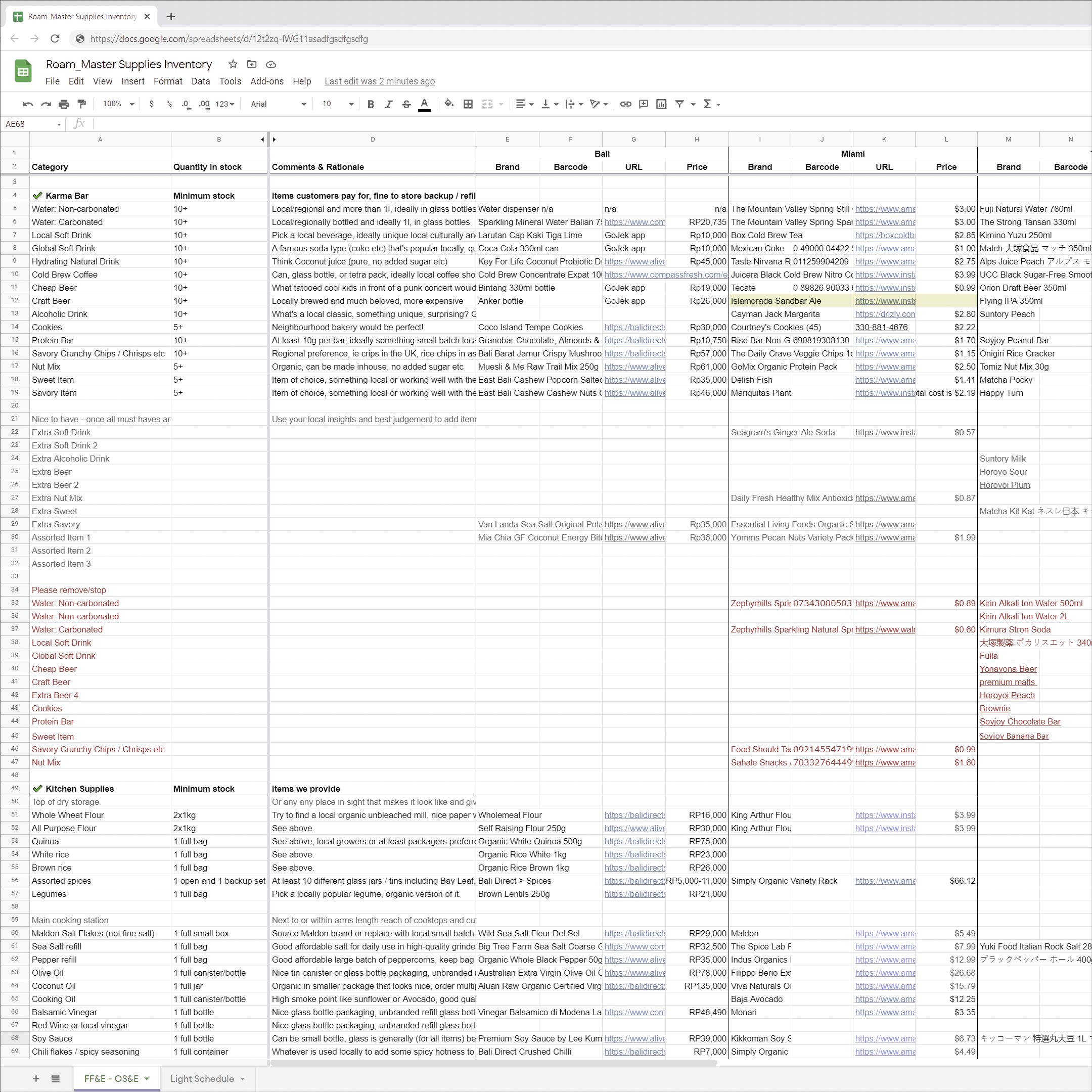1092x1092 pixels.
Task: Open the Insert menu
Action: pyautogui.click(x=133, y=81)
